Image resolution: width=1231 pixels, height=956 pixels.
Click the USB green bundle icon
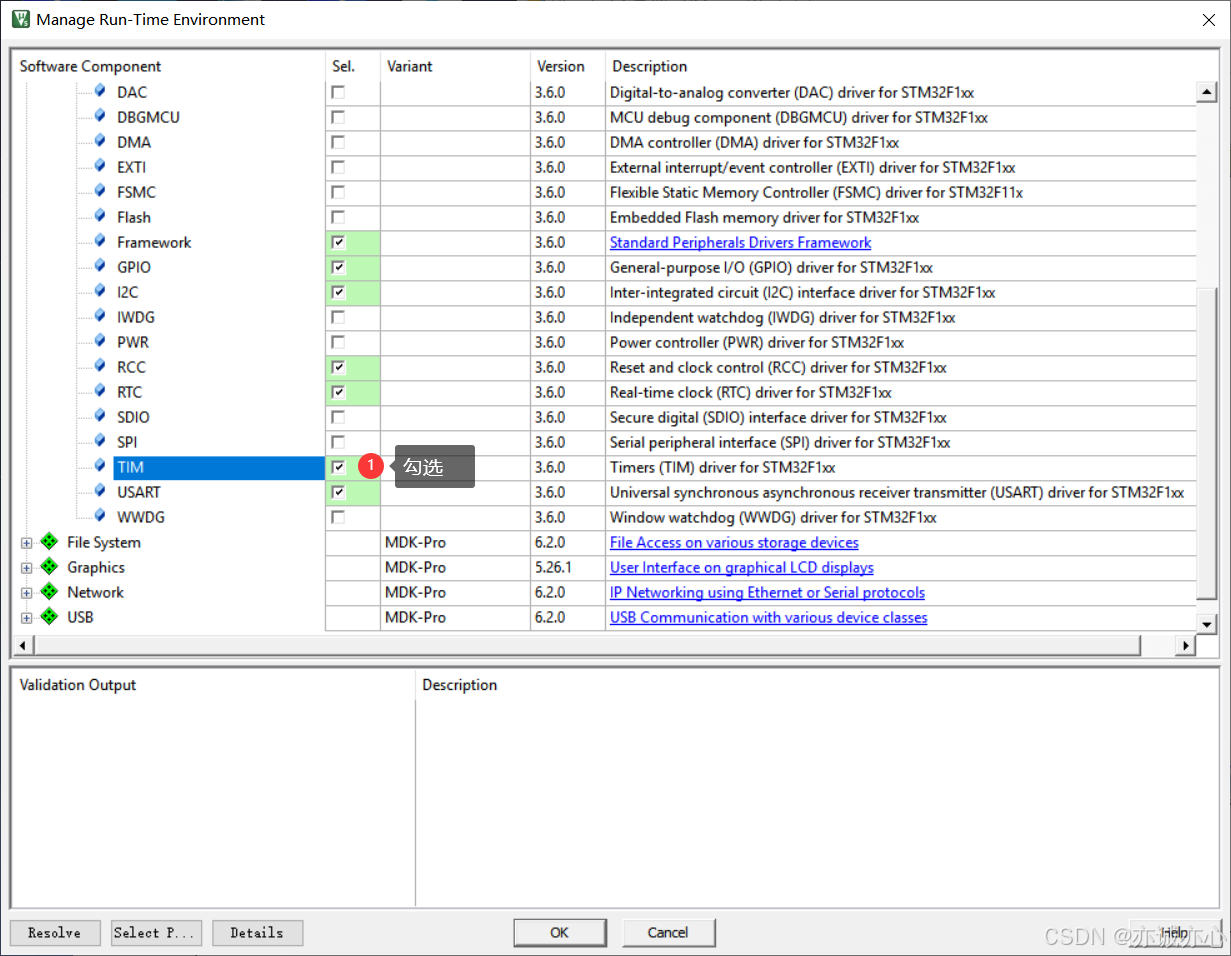(49, 617)
